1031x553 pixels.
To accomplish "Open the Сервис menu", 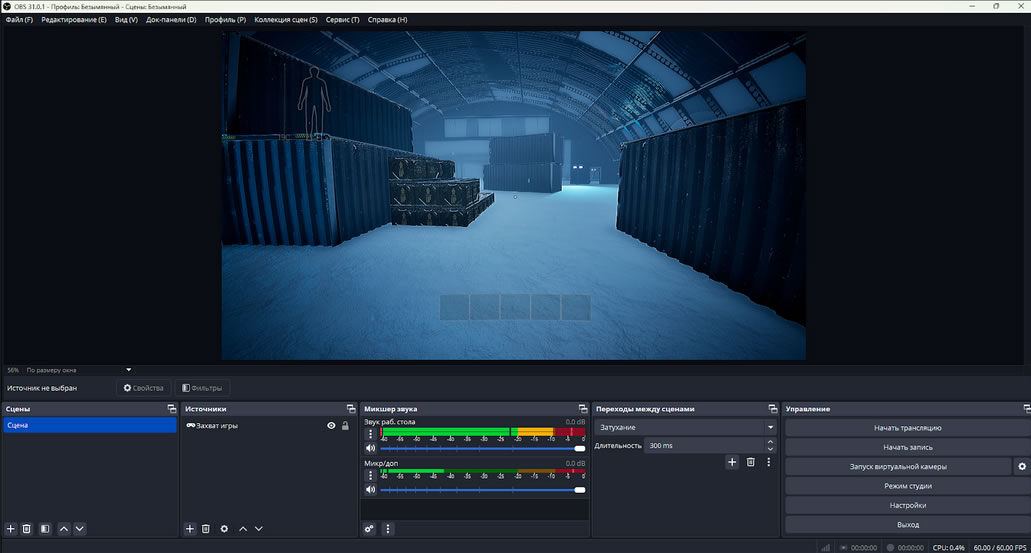I will tap(343, 20).
